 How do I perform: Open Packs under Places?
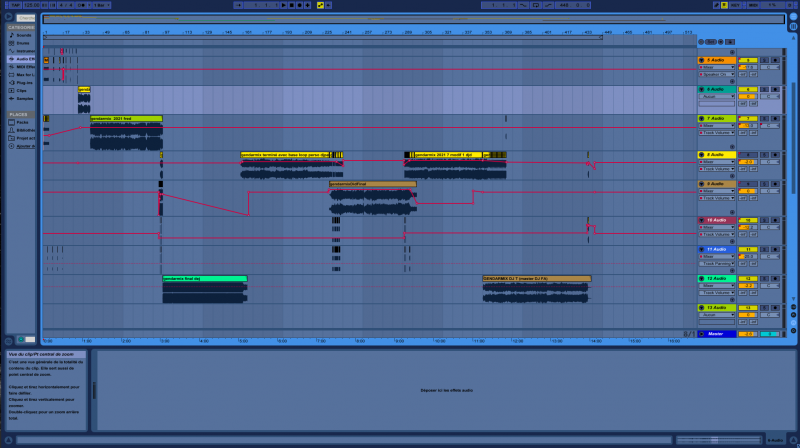coord(22,122)
